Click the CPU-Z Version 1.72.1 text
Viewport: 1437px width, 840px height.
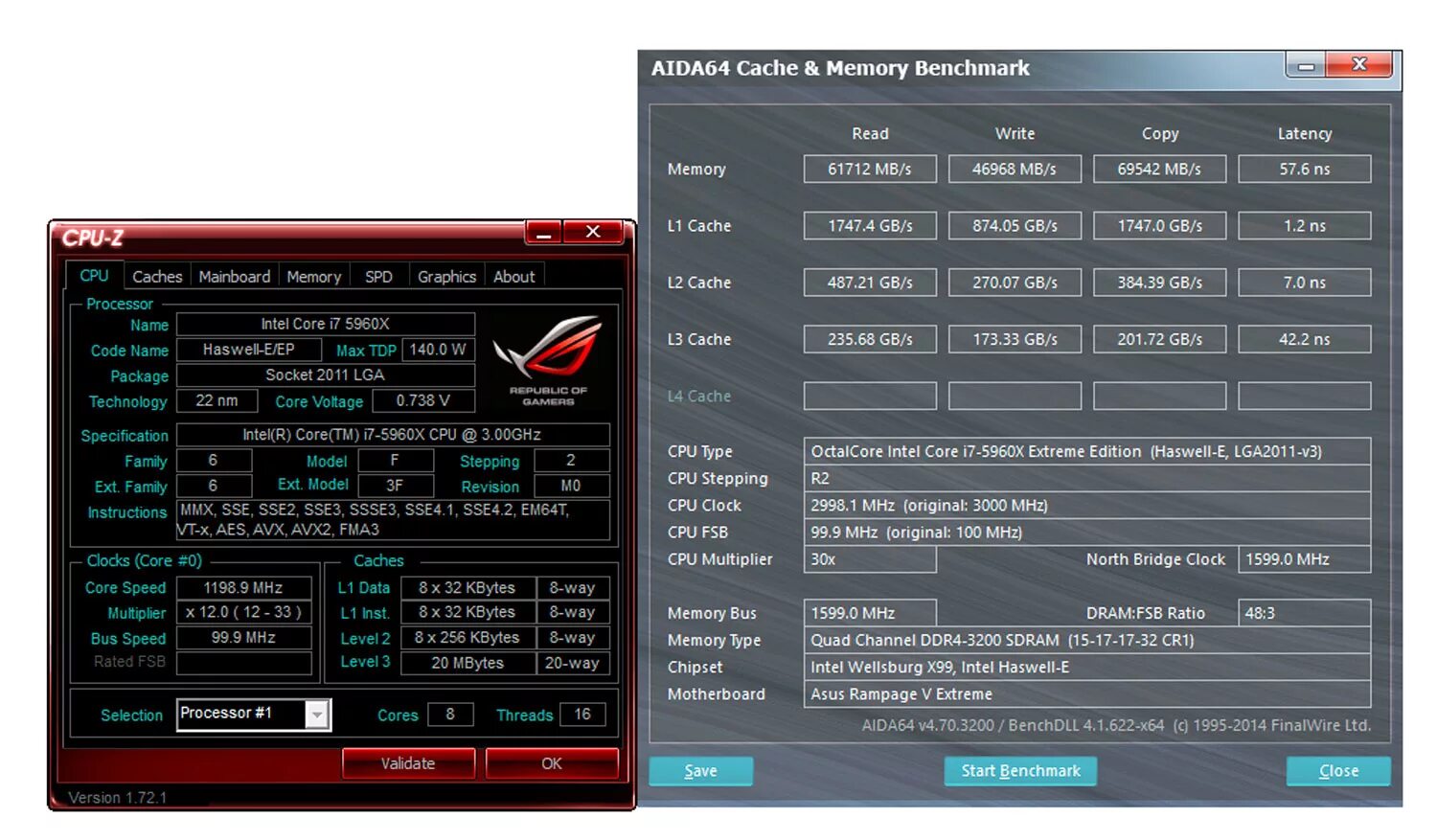click(x=117, y=798)
